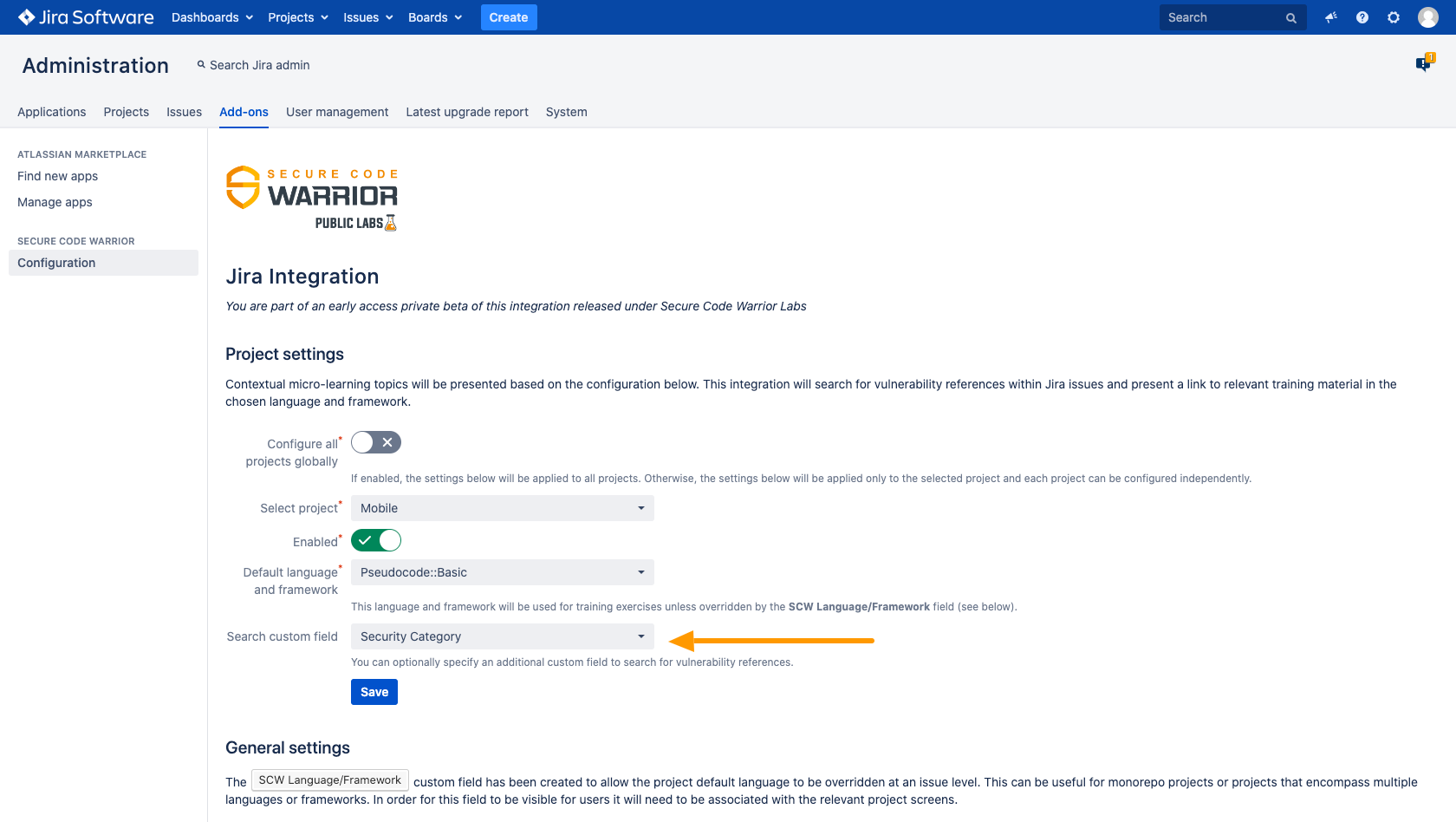Click the Secure Code Warrior logo
This screenshot has width=1456, height=822.
tap(311, 199)
